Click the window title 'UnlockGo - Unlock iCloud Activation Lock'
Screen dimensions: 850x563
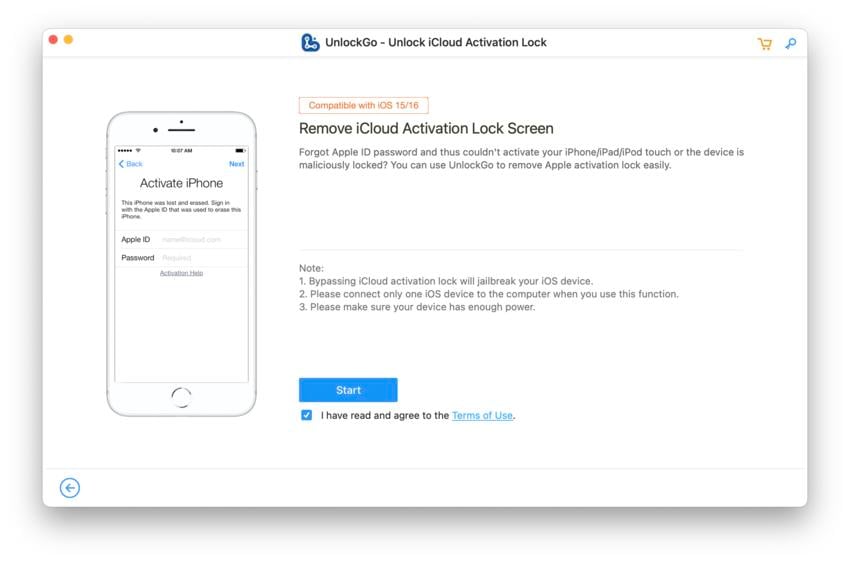point(436,42)
